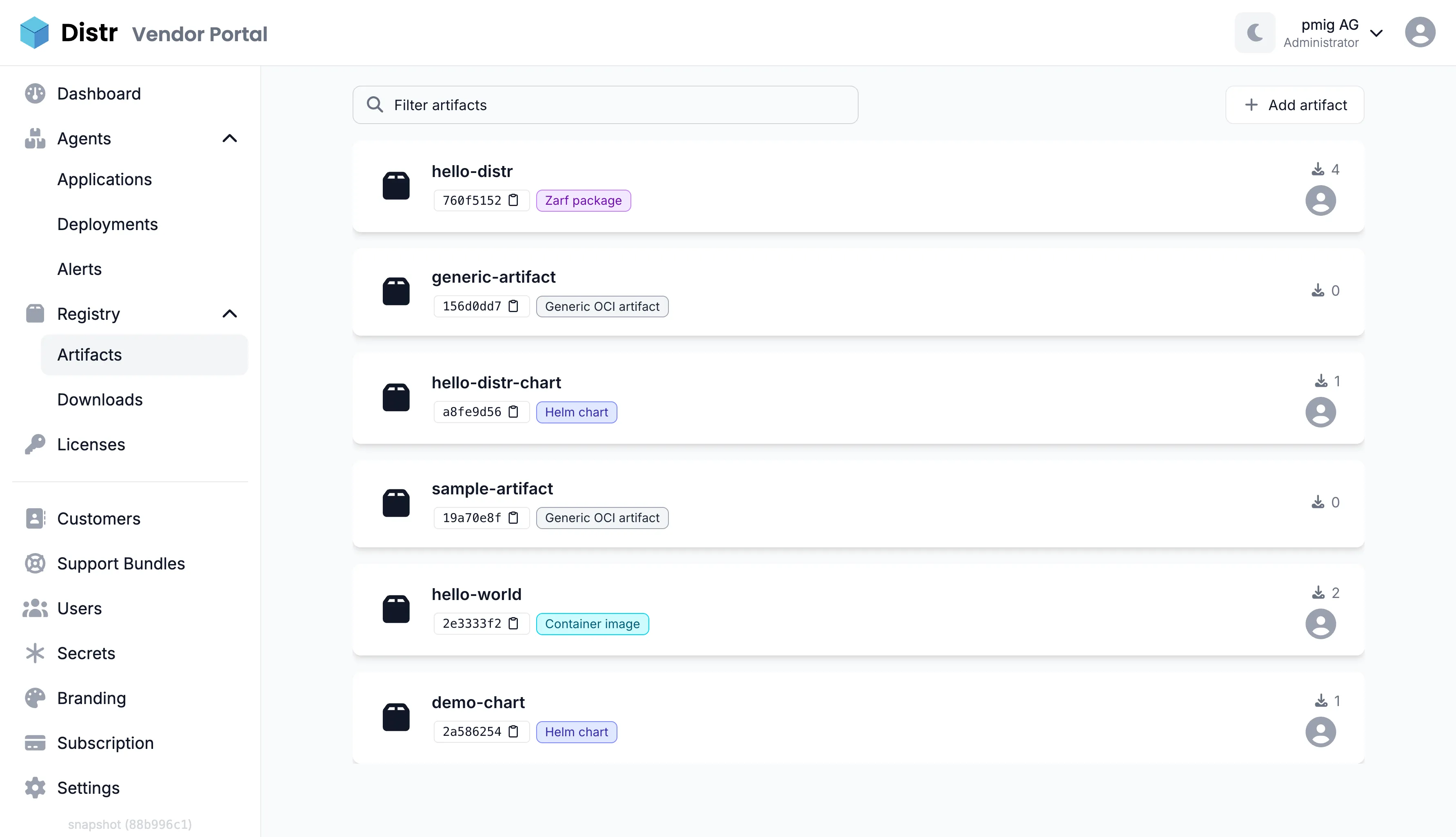Click the Support Bundles lifebuoy icon
Viewport: 1456px width, 837px height.
(35, 563)
